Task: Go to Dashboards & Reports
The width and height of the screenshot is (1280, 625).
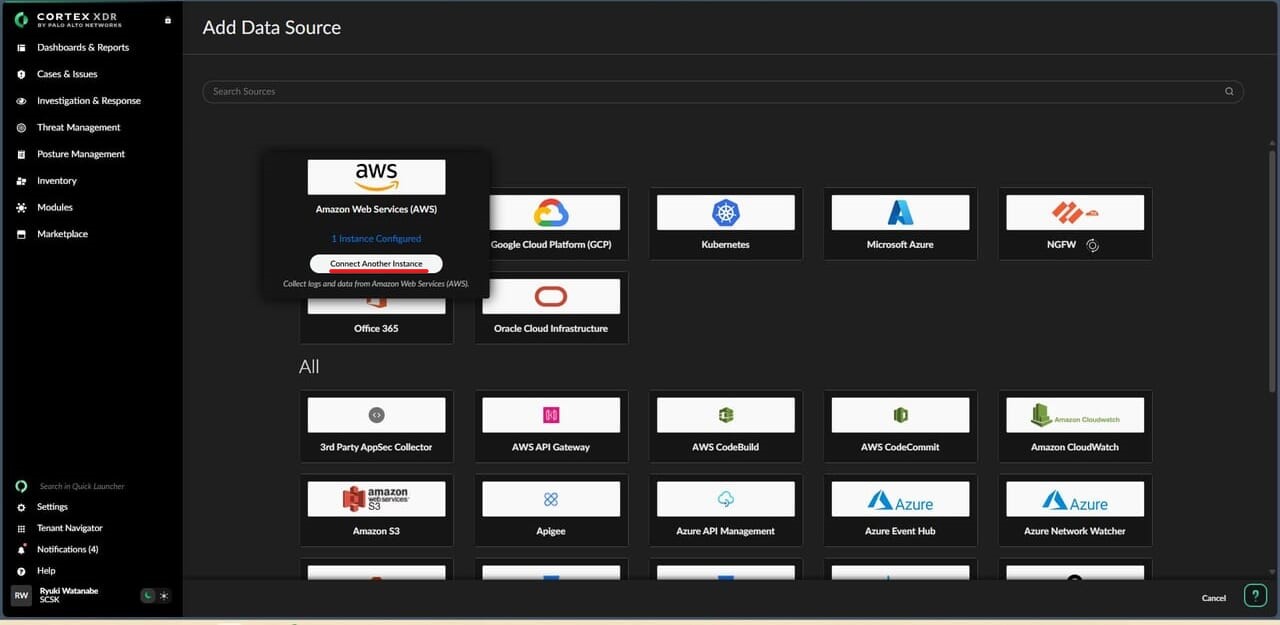Action: point(82,48)
